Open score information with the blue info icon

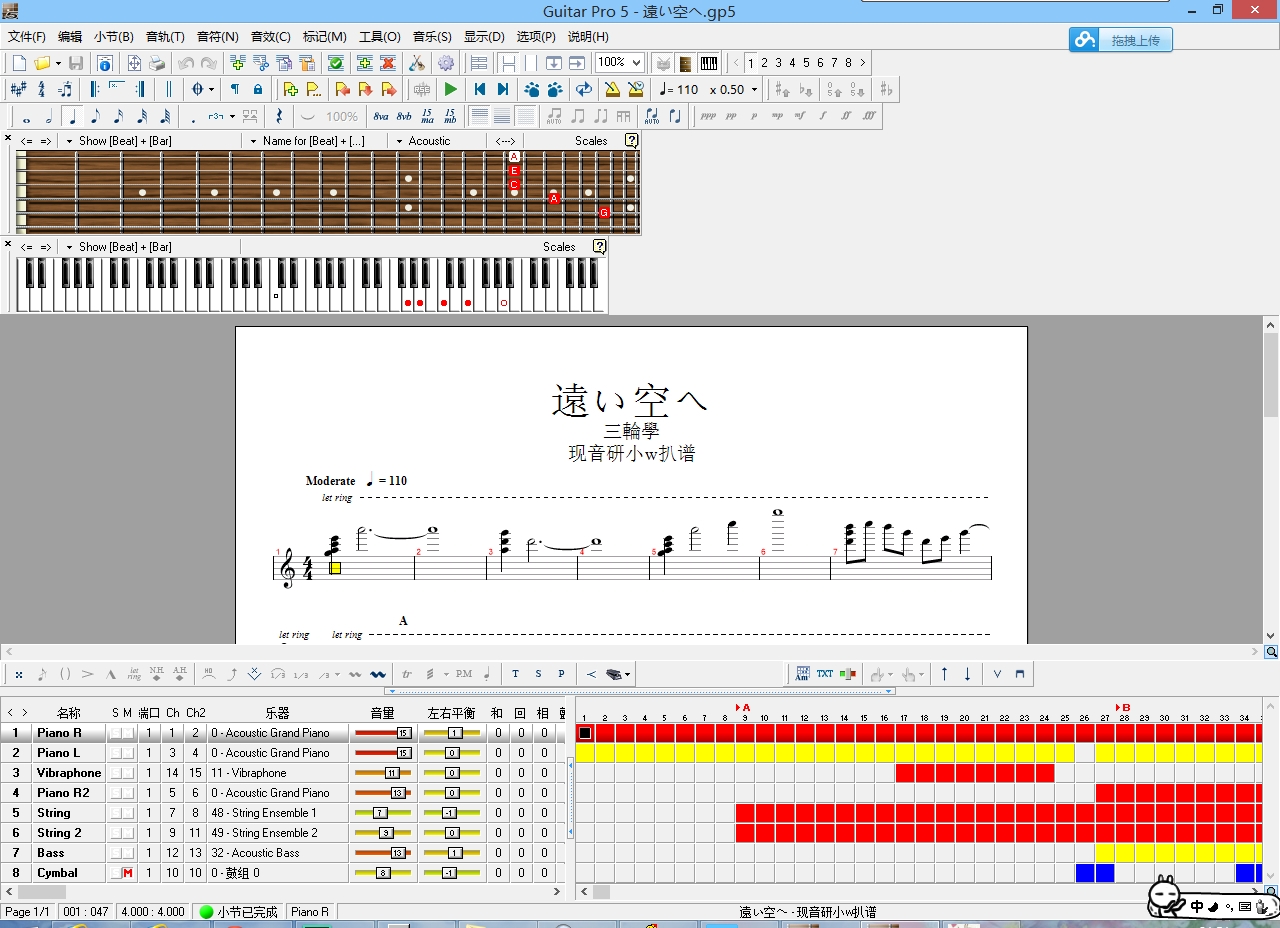coord(105,63)
